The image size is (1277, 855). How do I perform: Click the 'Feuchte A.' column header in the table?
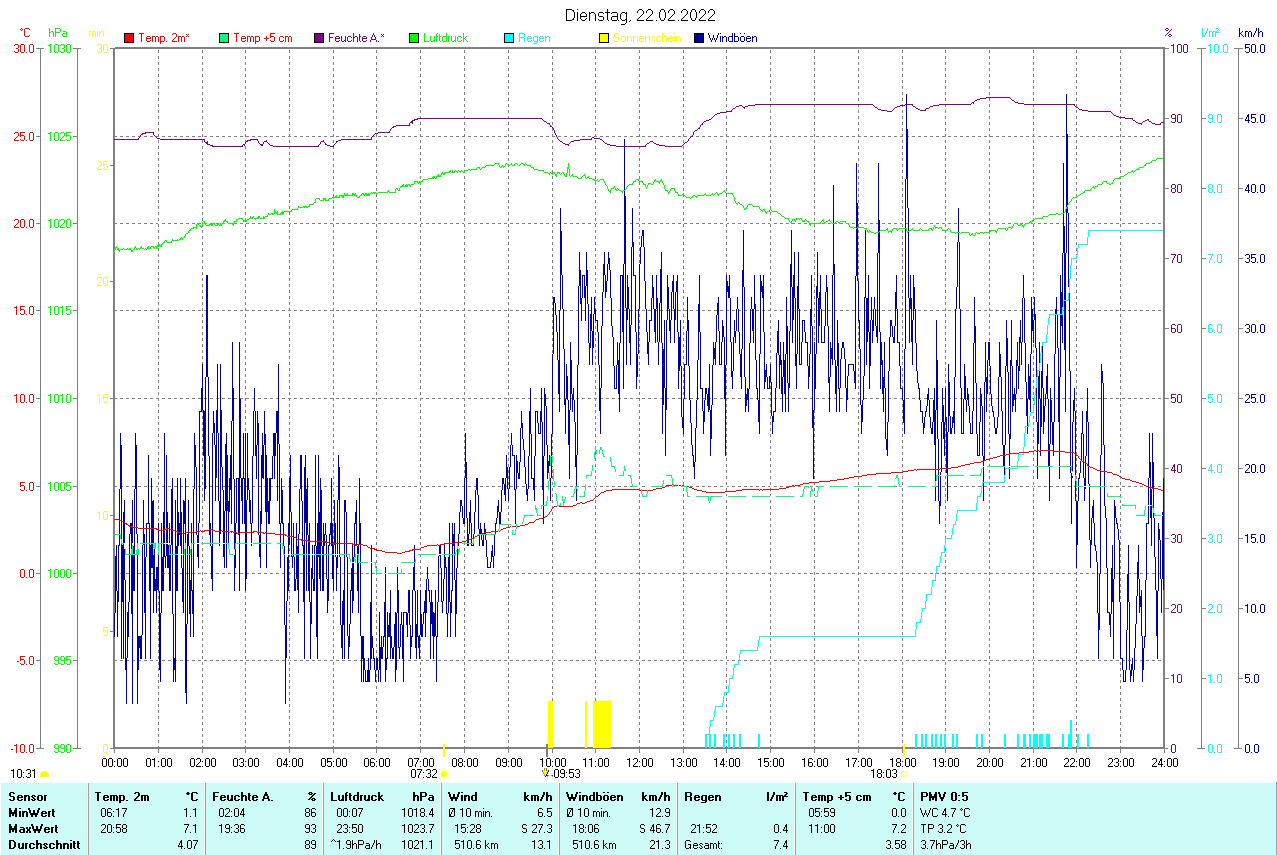[x=241, y=797]
